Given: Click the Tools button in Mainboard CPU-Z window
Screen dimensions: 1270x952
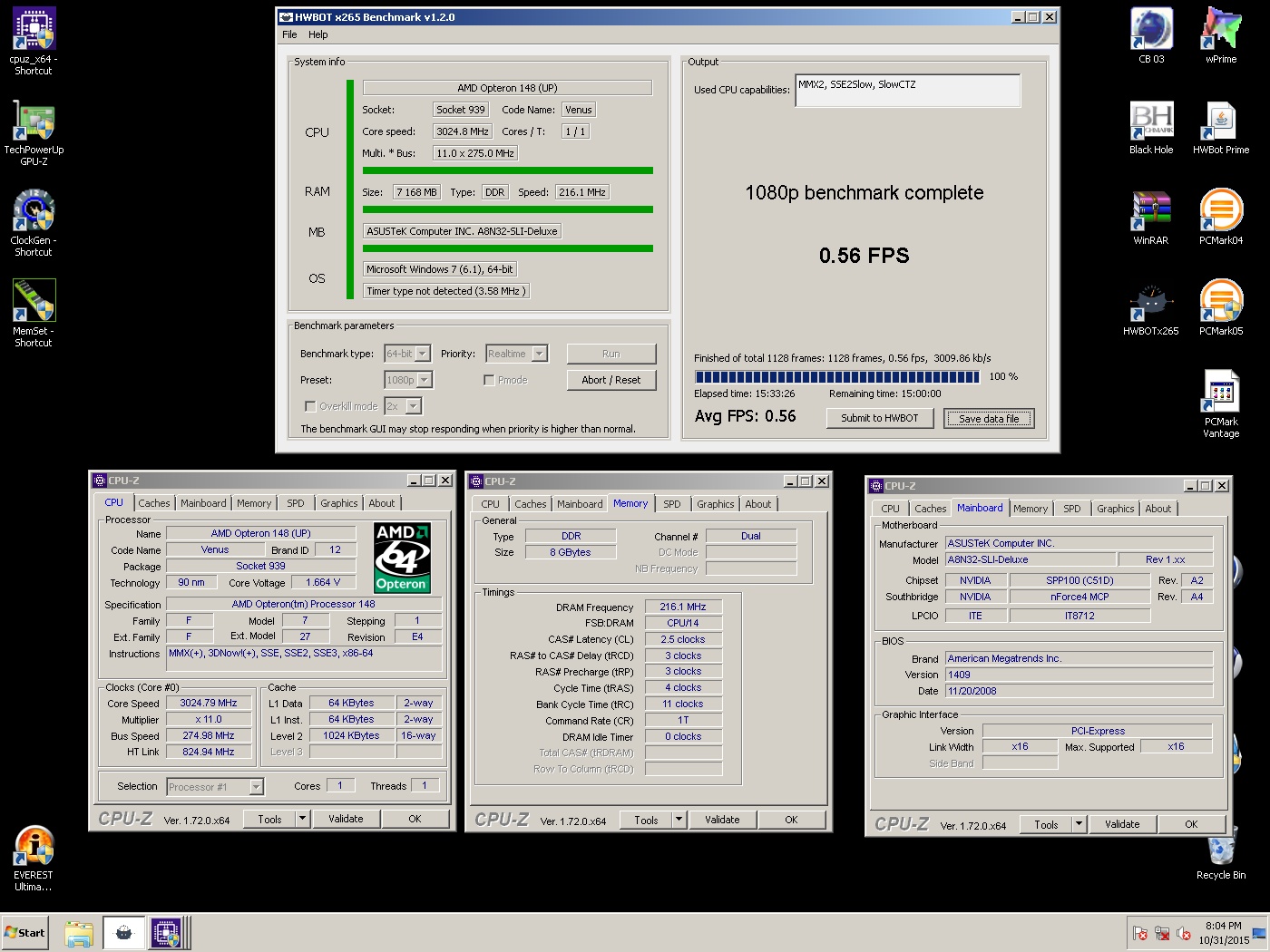Looking at the screenshot, I should (x=1046, y=824).
